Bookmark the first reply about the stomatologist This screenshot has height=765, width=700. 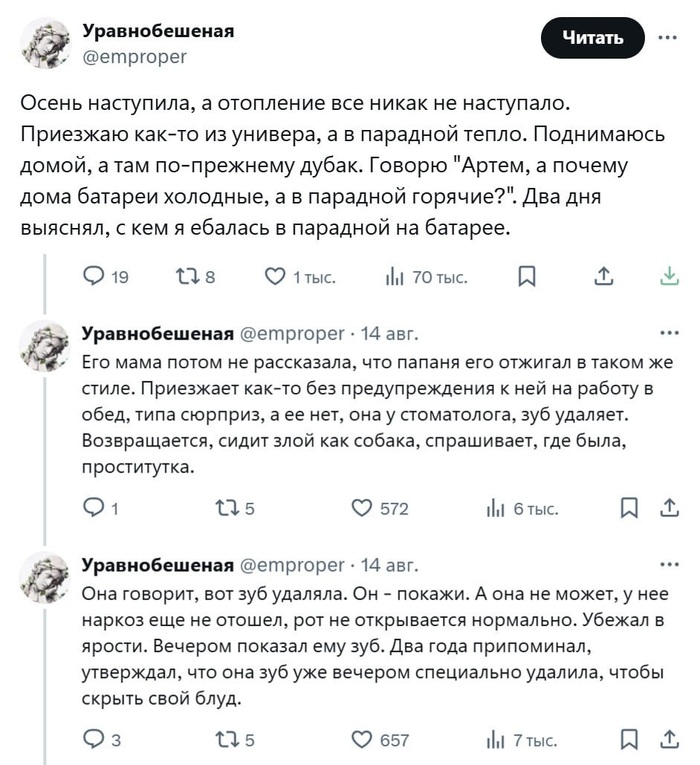629,508
